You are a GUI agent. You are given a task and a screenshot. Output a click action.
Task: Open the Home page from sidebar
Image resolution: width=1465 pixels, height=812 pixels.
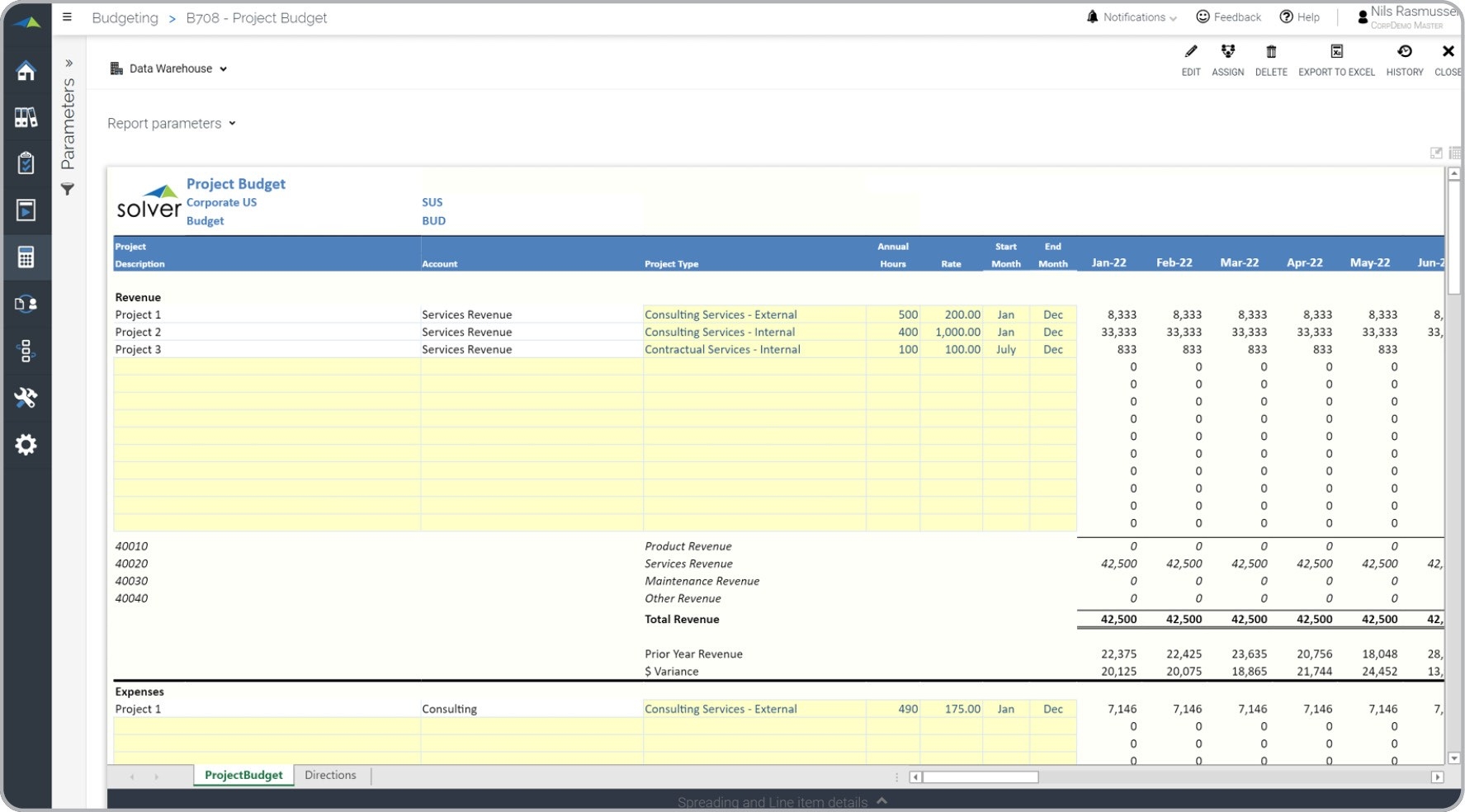(x=27, y=71)
